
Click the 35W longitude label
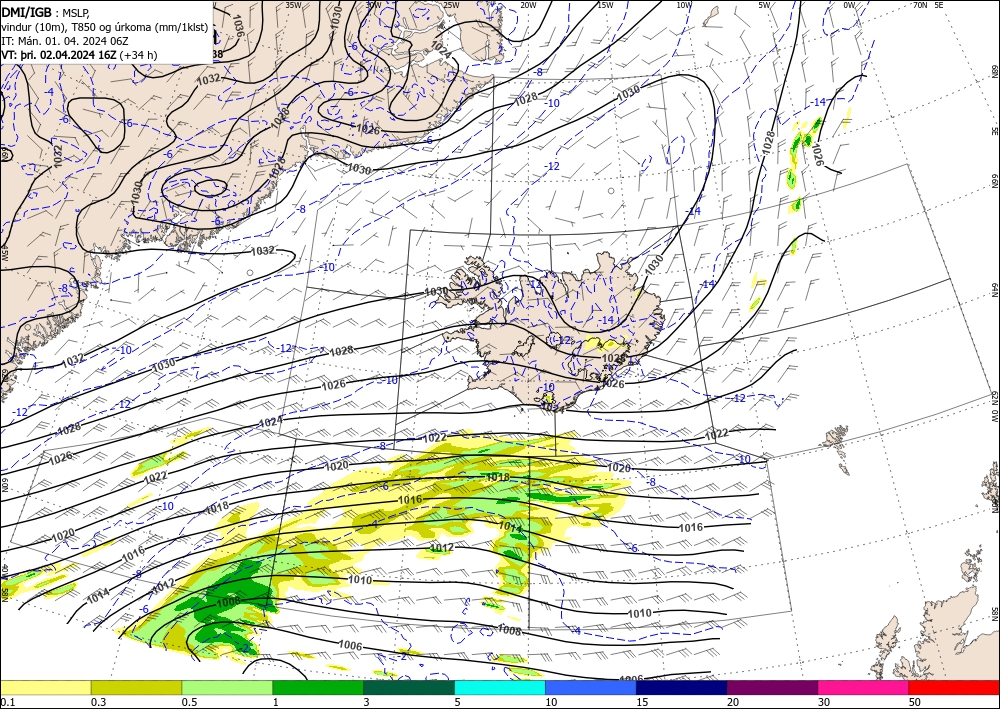293,5
